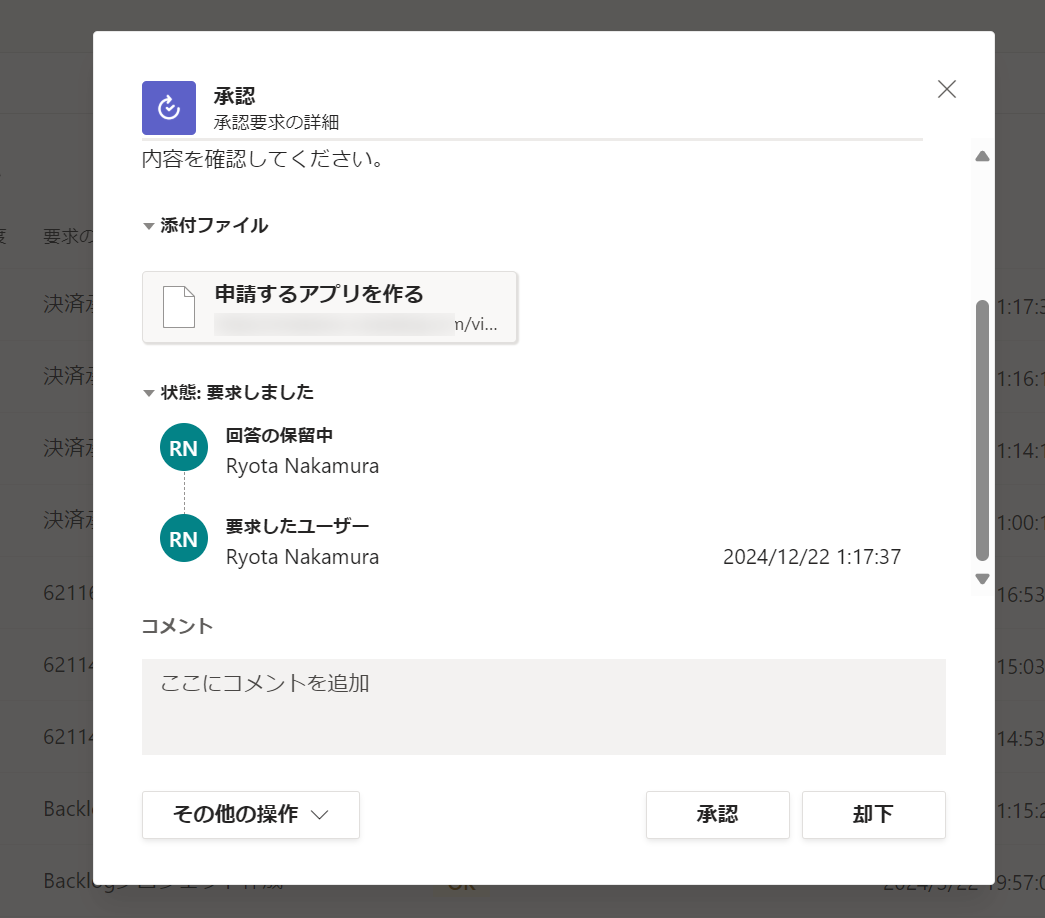Click the RN avatar beside 回答の保留中
This screenshot has width=1045, height=918.
click(x=184, y=447)
